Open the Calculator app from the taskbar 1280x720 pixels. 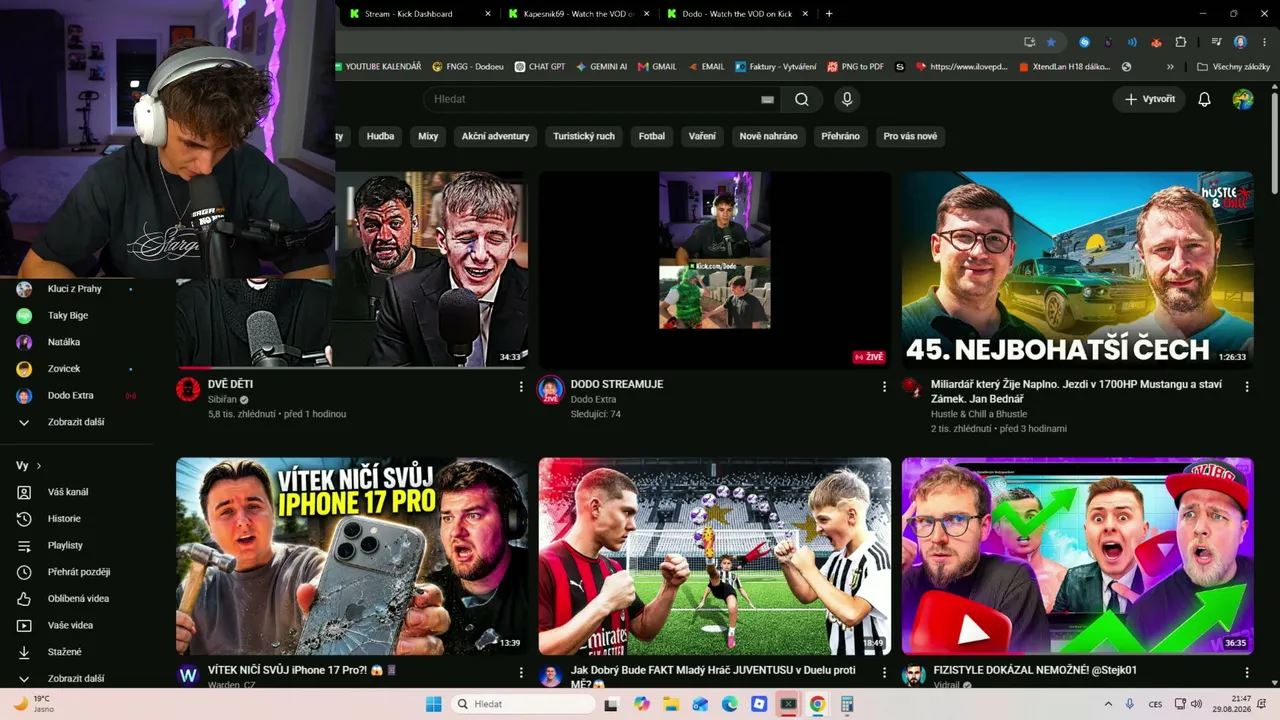coord(846,704)
